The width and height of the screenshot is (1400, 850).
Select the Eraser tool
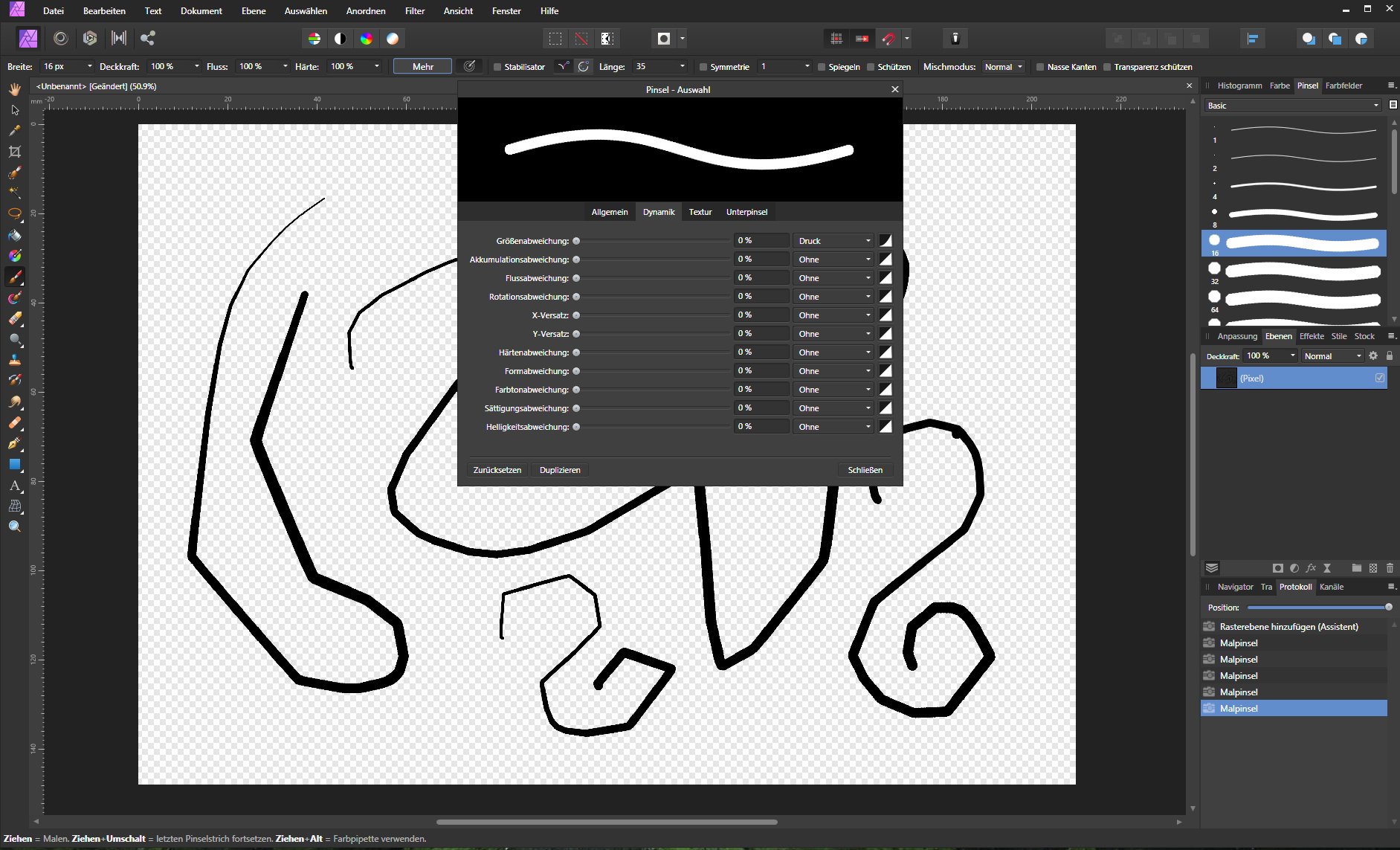[x=15, y=318]
